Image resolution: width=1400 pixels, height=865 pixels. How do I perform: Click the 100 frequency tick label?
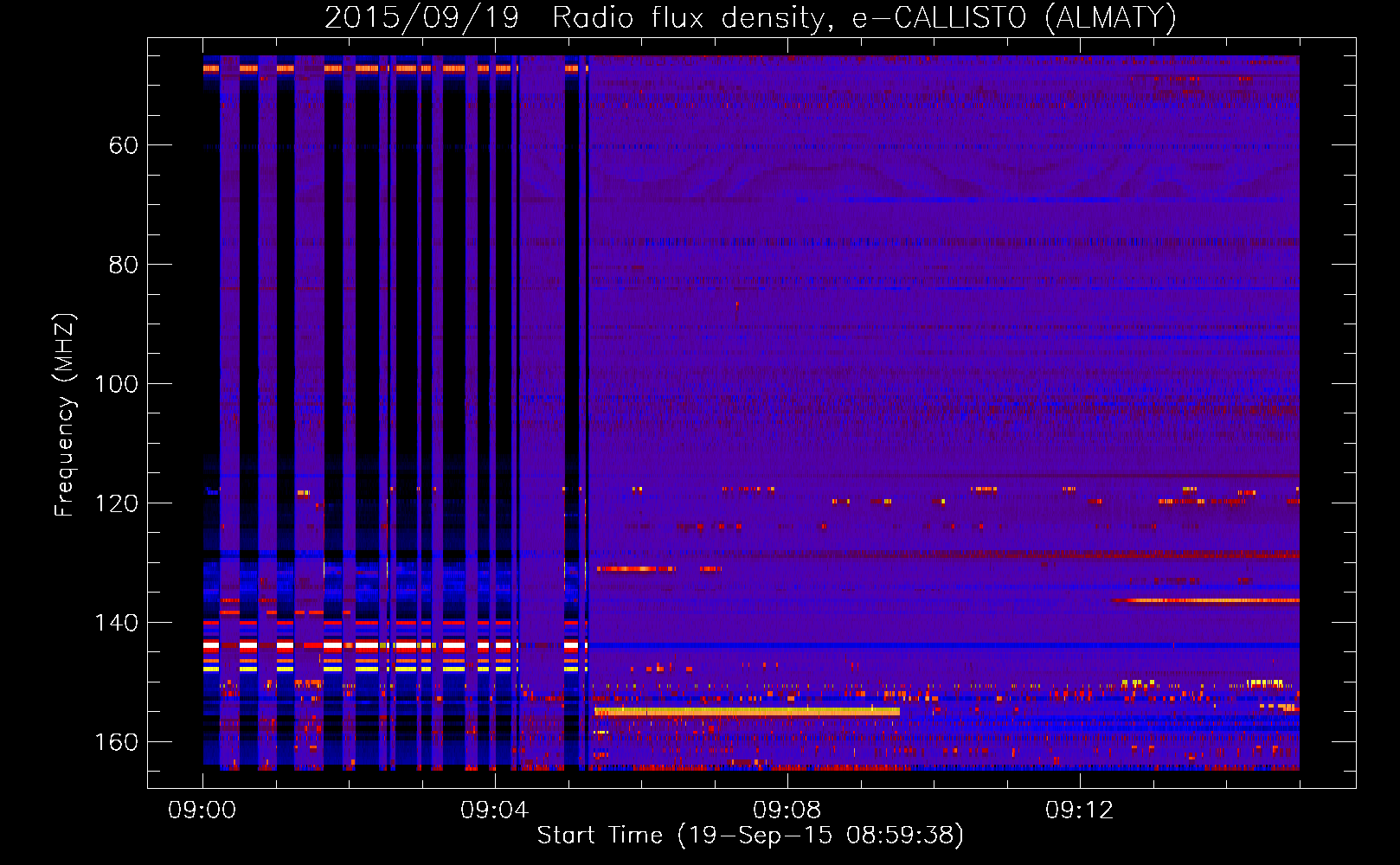coord(116,384)
